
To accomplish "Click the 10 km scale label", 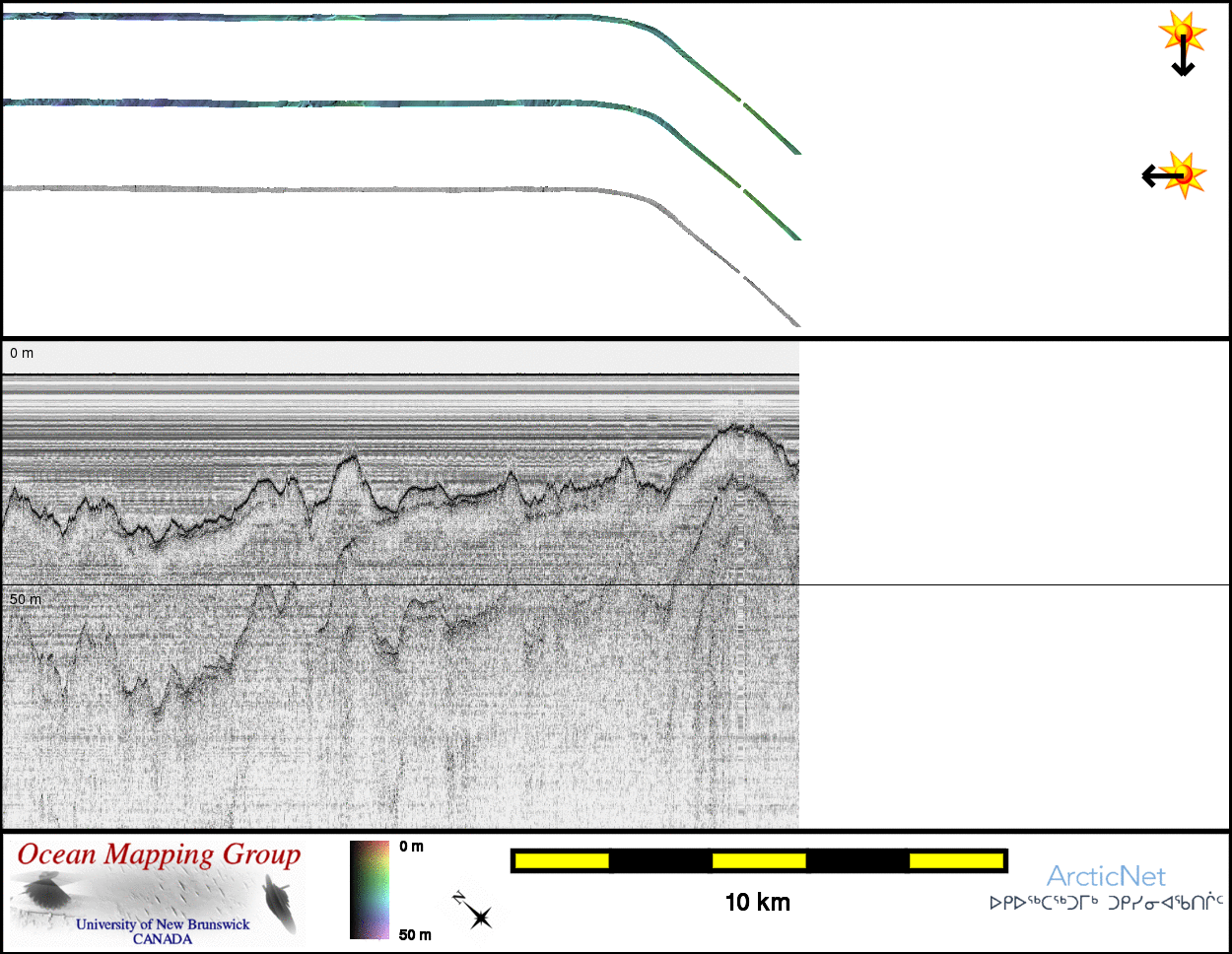I will (757, 902).
